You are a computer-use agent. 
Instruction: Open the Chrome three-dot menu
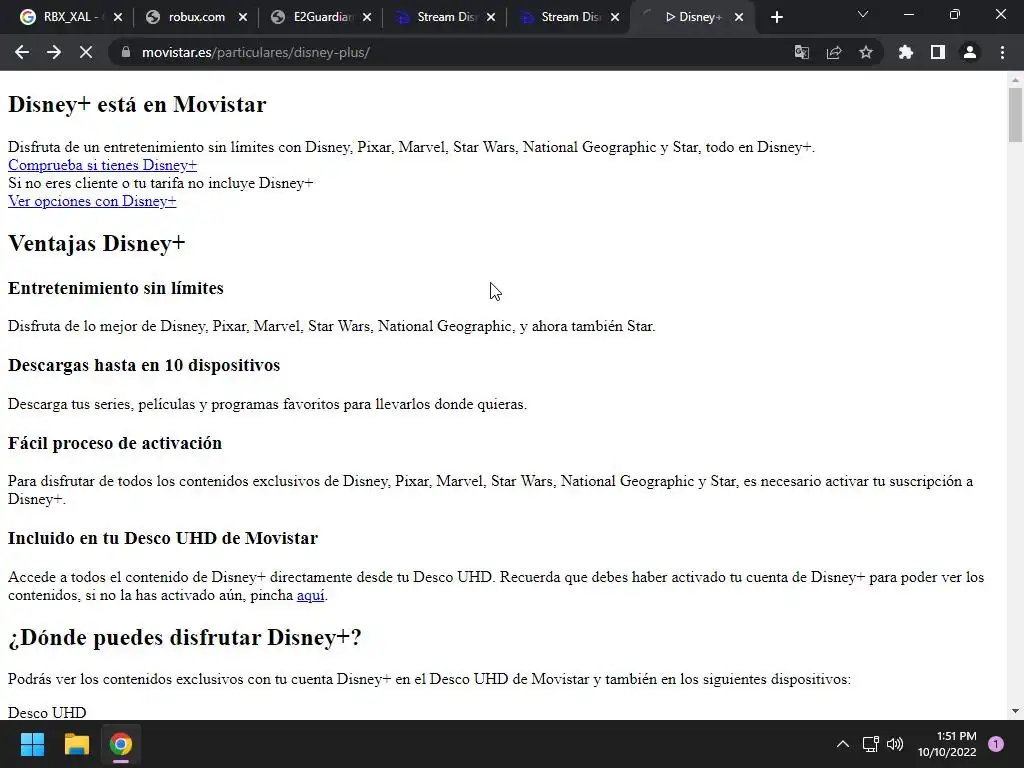point(1002,52)
